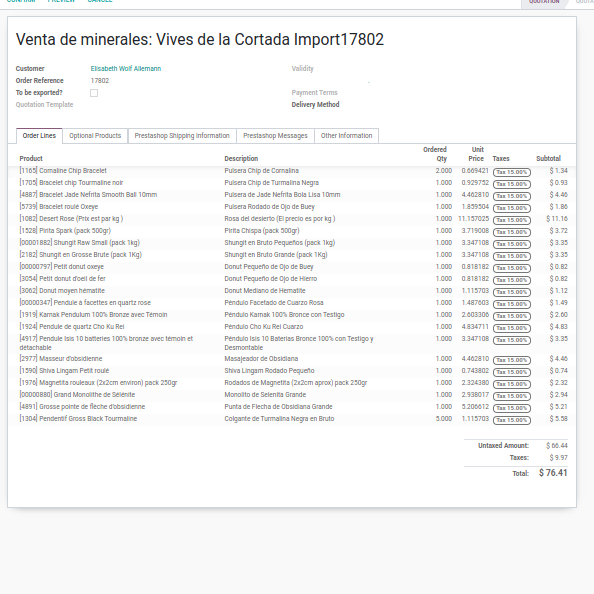Select product [00000880] Grand Monolithe de Sélénite
Viewport: 594px width, 594px height.
(x=77, y=395)
